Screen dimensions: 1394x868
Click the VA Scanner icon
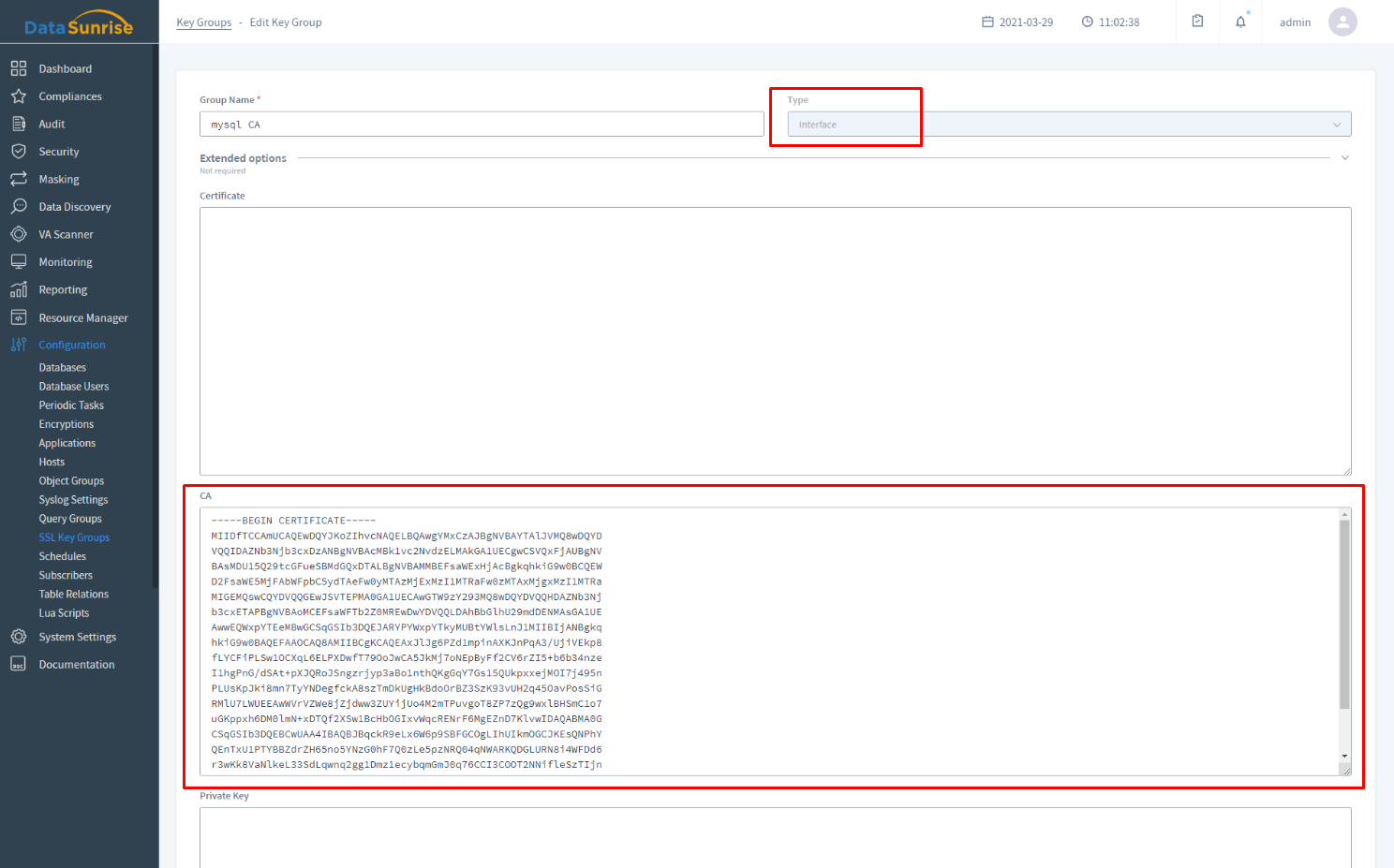(19, 234)
